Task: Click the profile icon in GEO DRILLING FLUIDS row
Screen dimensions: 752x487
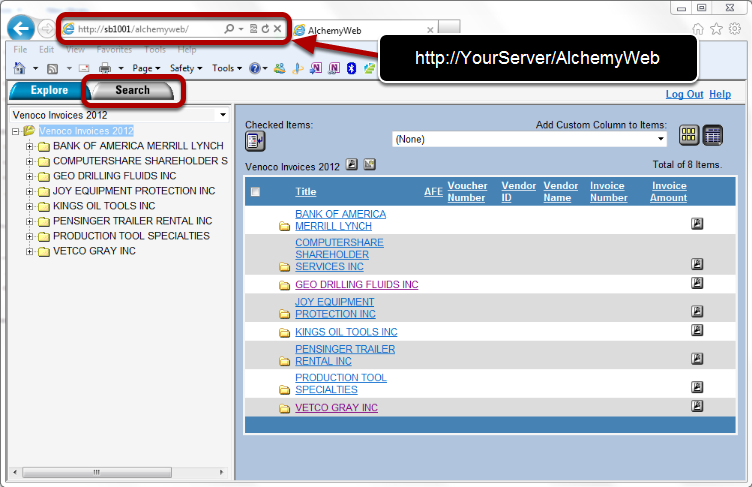Action: (697, 283)
